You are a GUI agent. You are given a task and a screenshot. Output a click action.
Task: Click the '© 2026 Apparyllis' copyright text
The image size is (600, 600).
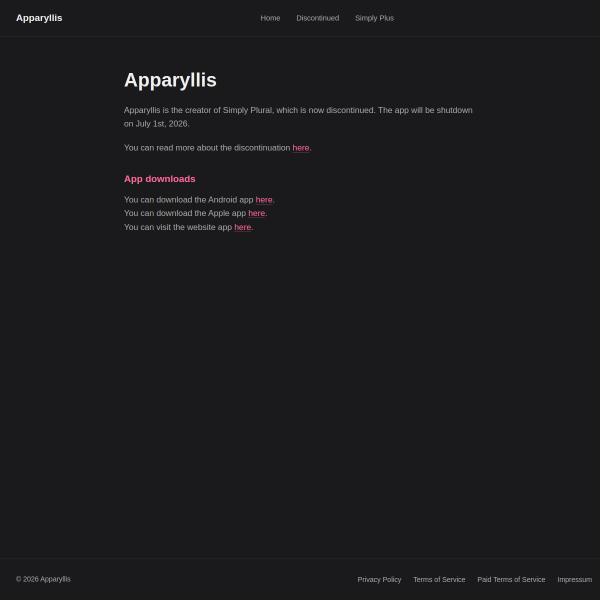tap(43, 579)
